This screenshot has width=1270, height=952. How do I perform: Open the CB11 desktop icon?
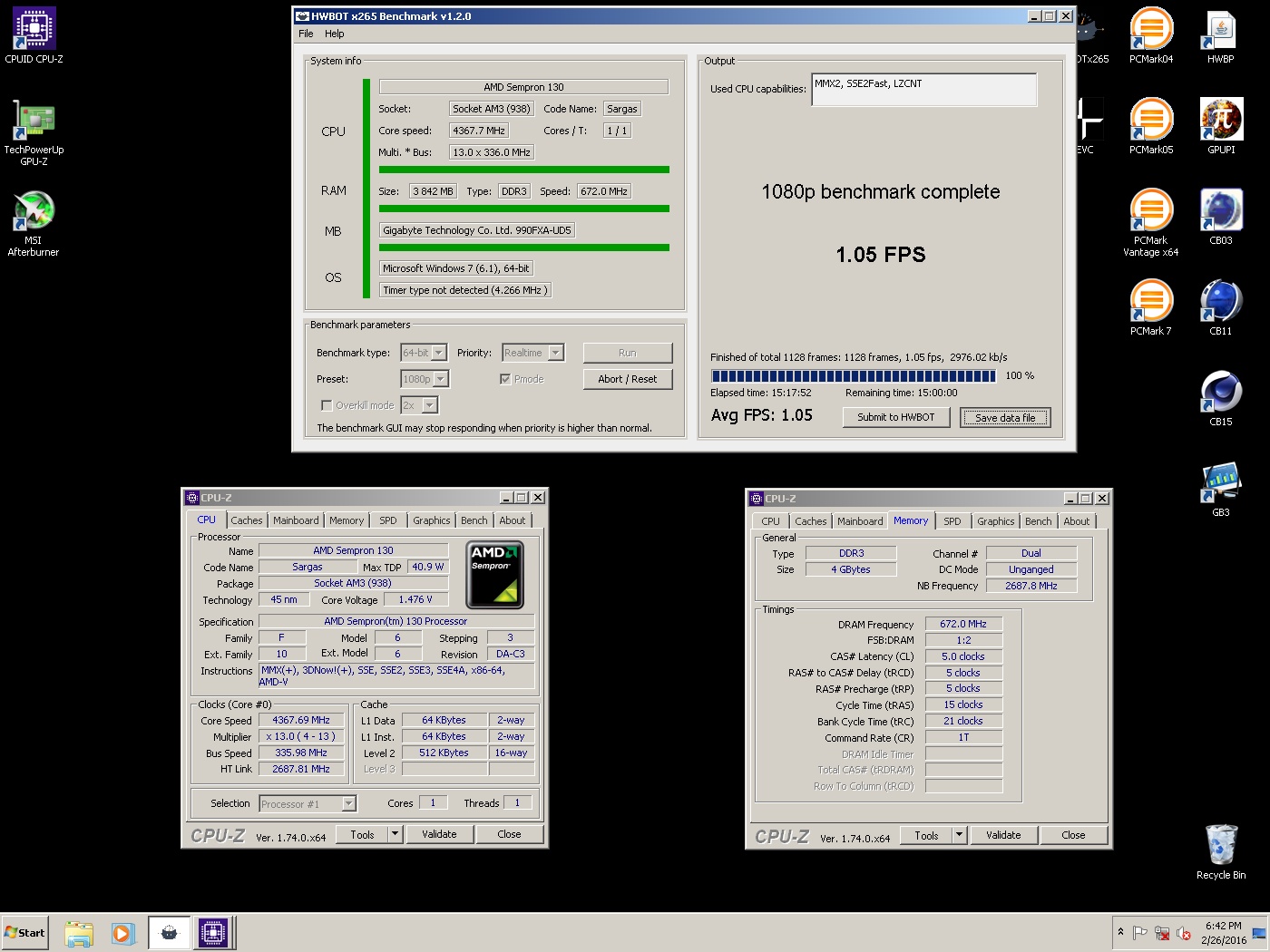(x=1221, y=308)
